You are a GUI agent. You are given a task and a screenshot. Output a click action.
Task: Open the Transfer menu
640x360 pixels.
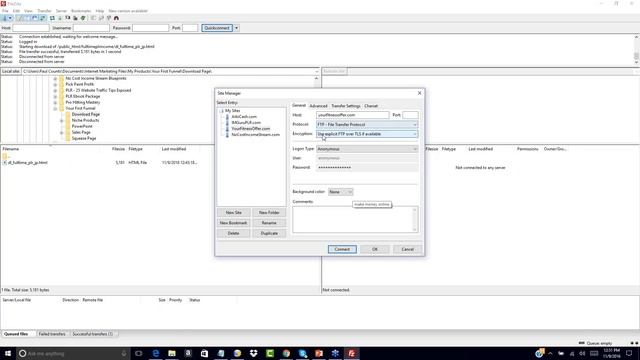[44, 11]
